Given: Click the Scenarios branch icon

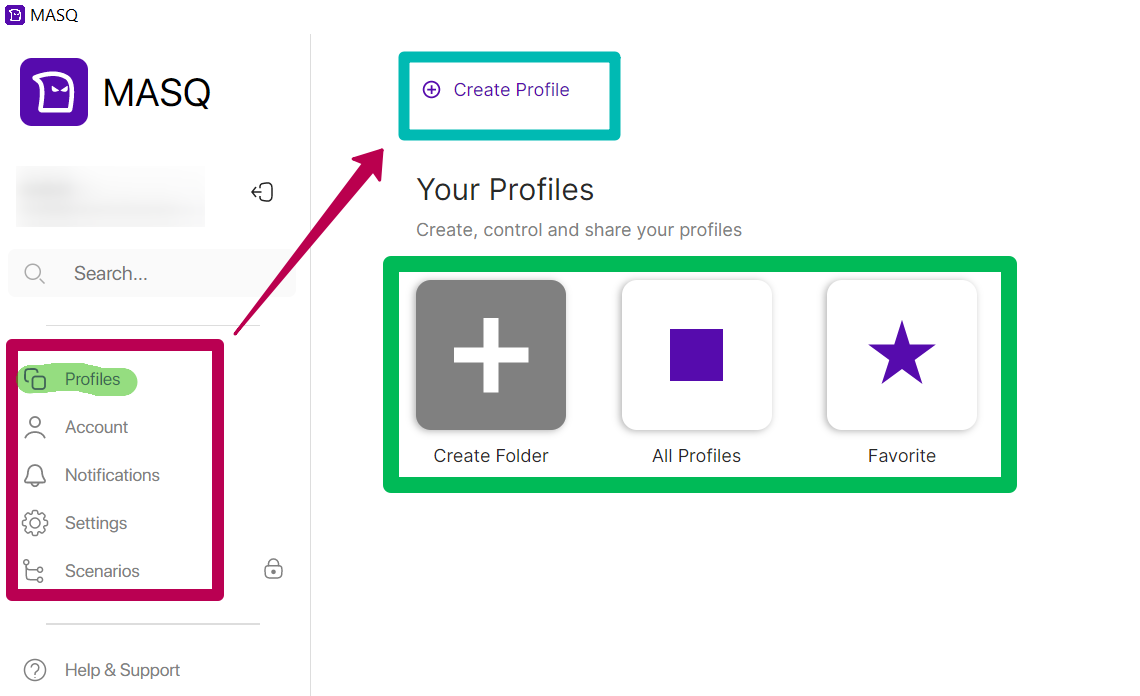Looking at the screenshot, I should click(33, 571).
